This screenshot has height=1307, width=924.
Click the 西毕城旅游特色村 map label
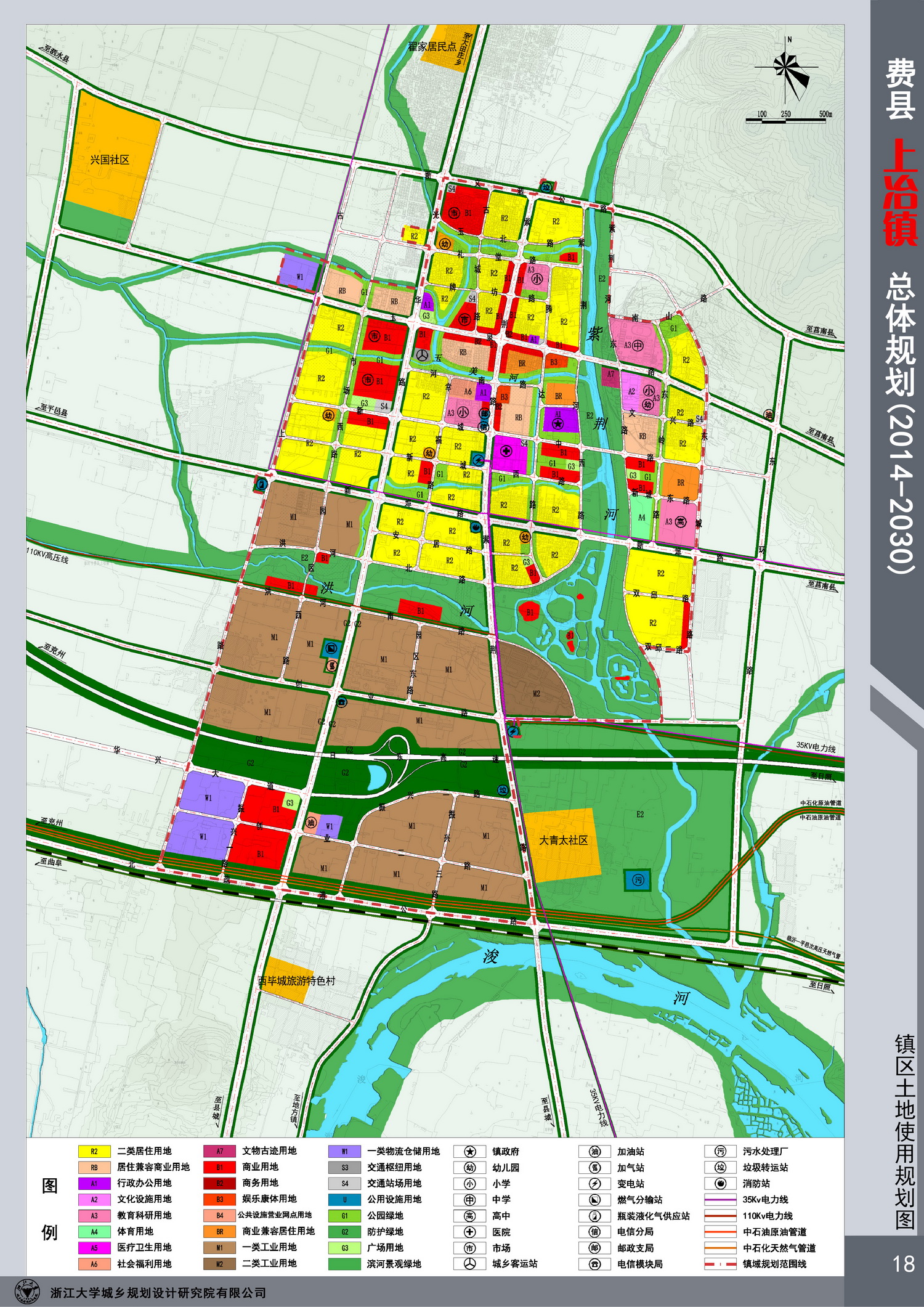click(x=296, y=981)
